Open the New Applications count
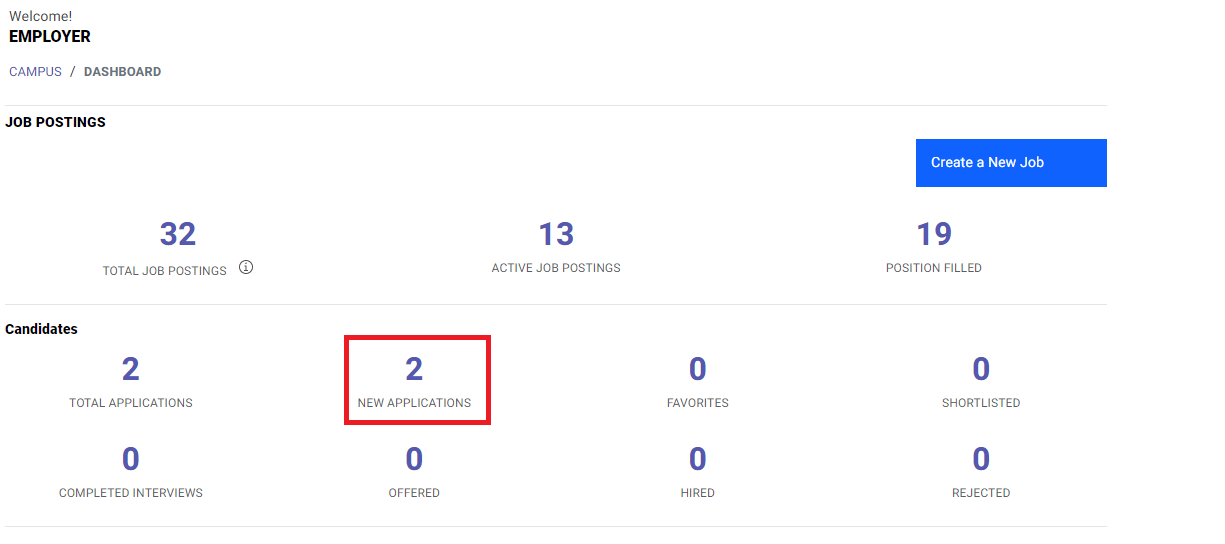Screen dimensions: 1225x544 (414, 369)
